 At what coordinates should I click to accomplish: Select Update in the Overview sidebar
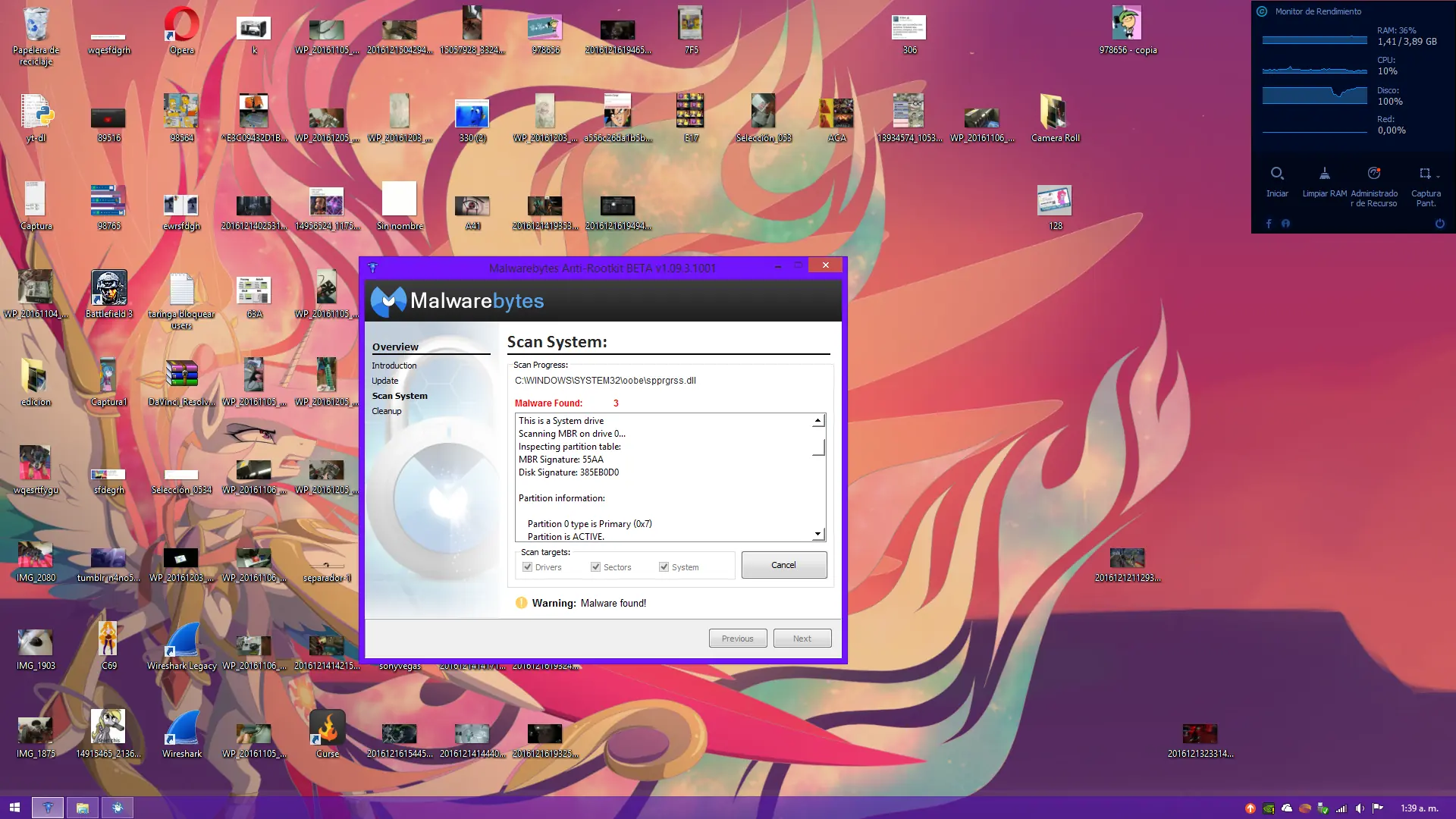[x=385, y=381]
